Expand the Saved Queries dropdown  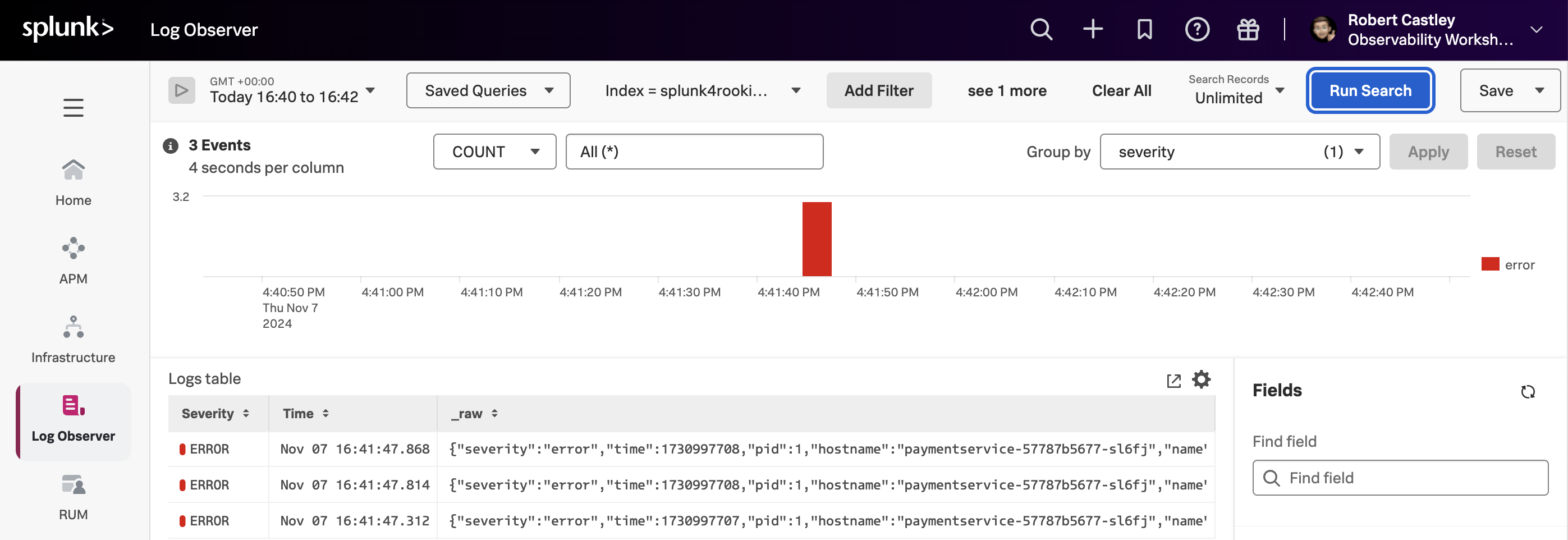click(x=488, y=90)
